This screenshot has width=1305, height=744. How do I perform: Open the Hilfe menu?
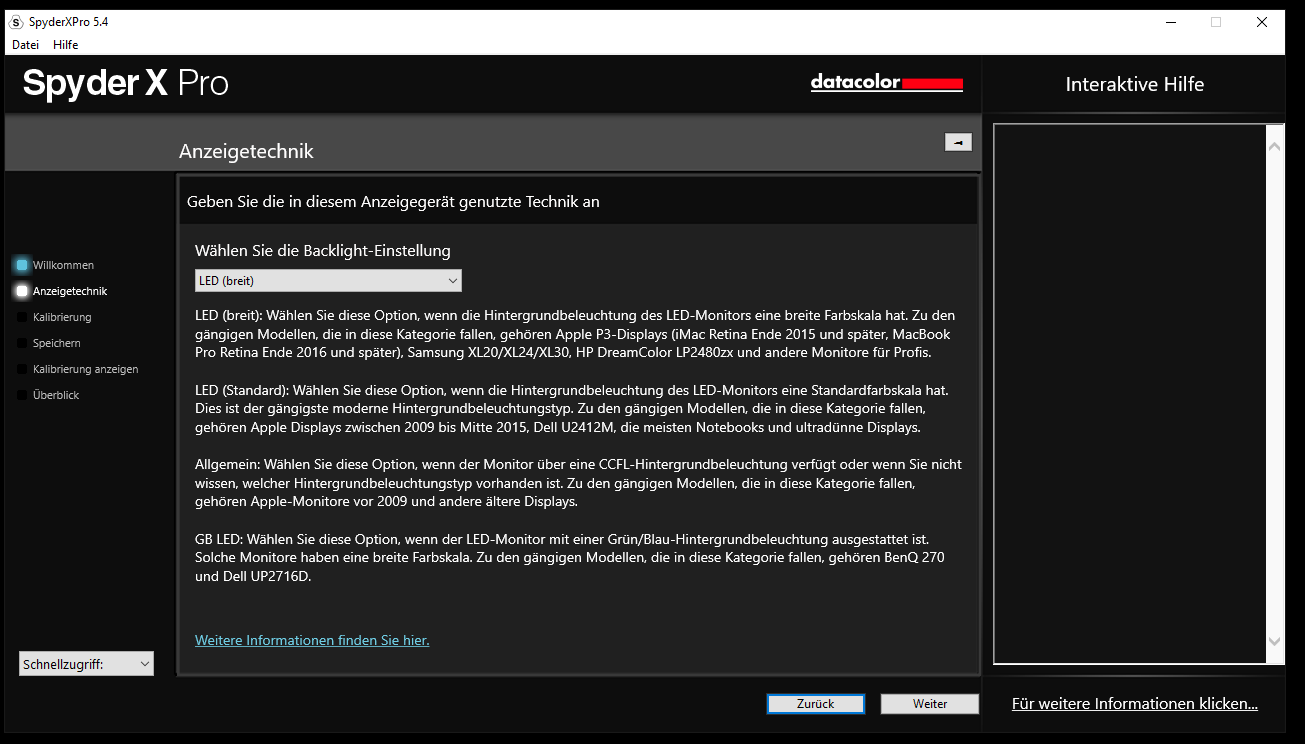coord(66,44)
